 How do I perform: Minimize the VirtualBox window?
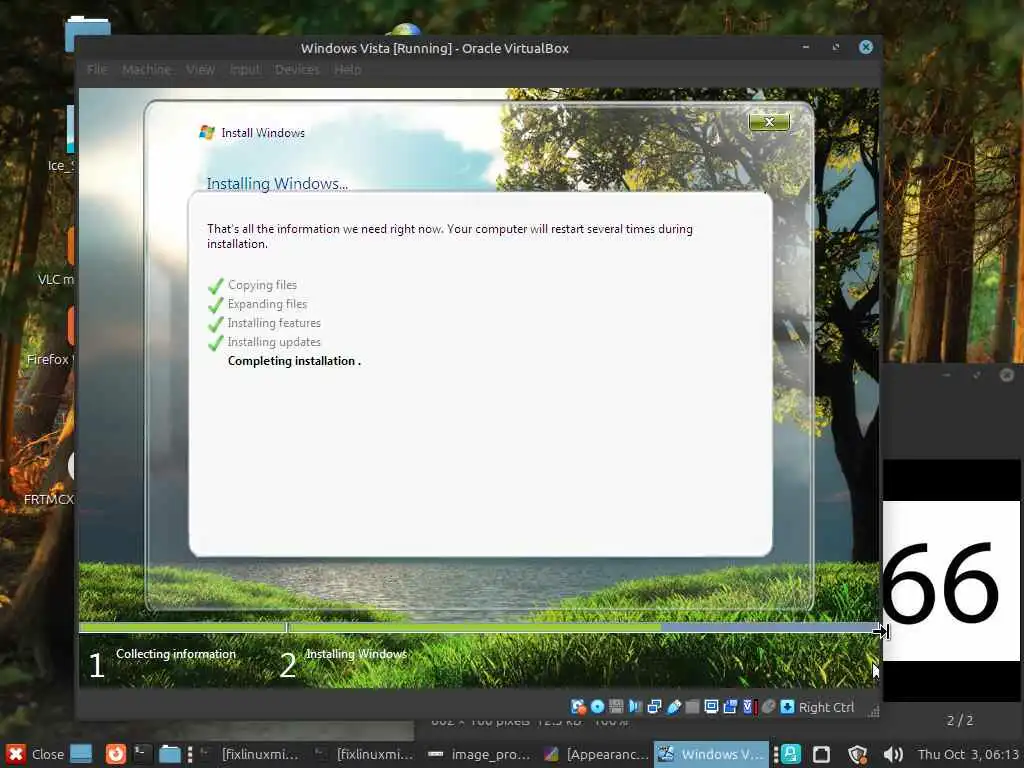click(806, 47)
